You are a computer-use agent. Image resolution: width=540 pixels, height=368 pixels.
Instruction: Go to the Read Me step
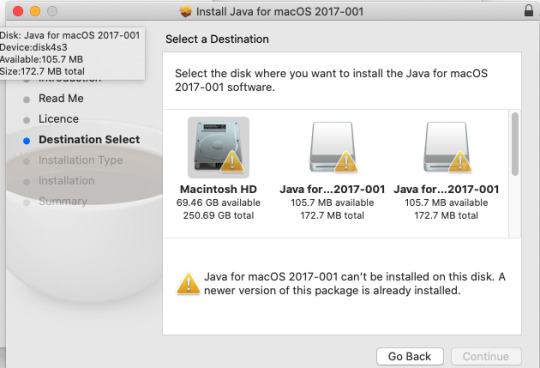click(x=61, y=98)
